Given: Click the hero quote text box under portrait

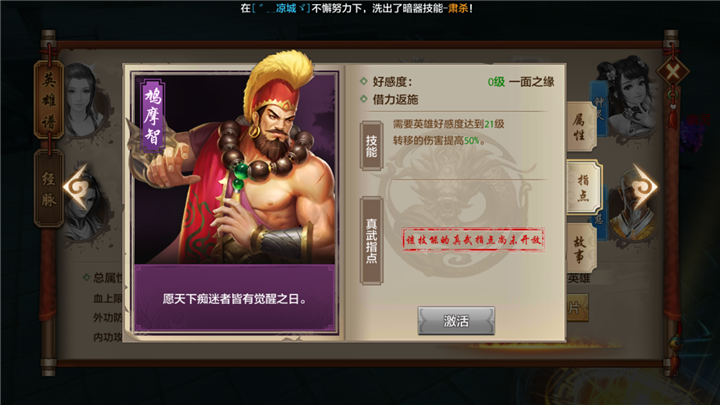Looking at the screenshot, I should (x=234, y=298).
